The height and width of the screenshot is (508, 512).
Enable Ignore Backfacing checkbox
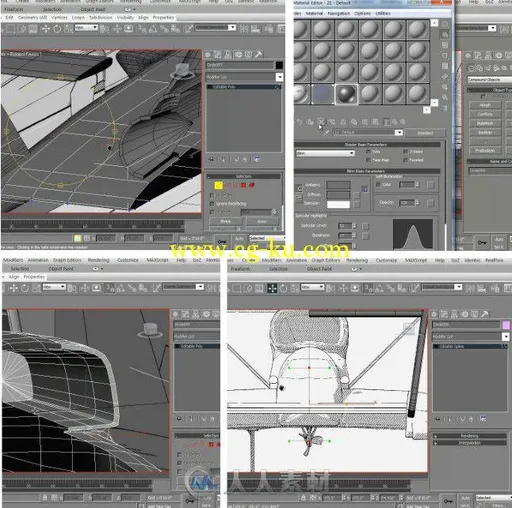click(212, 203)
